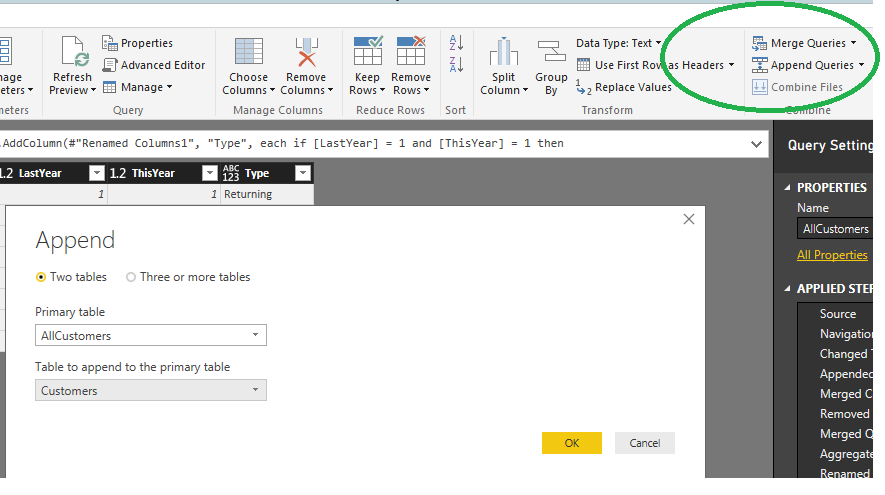This screenshot has height=495, width=885.
Task: Open the ThisYear column filter dropdown
Action: click(209, 173)
